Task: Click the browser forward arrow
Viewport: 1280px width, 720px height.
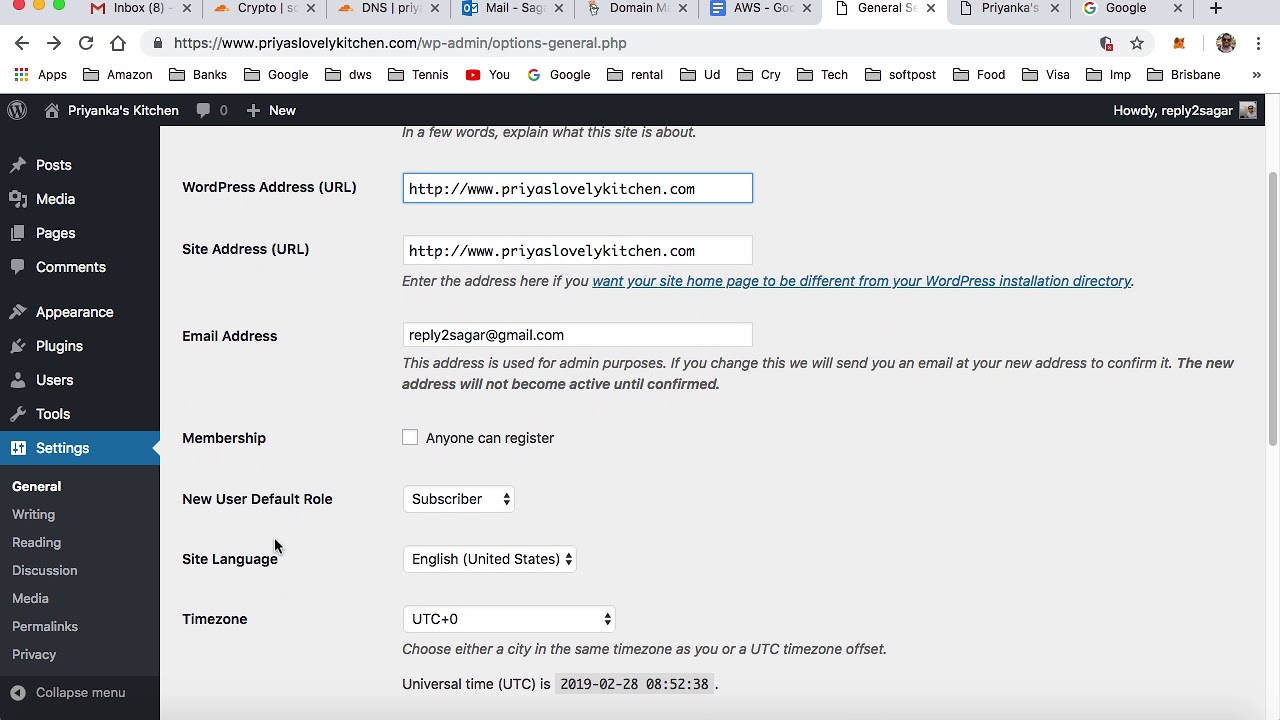Action: 54,43
